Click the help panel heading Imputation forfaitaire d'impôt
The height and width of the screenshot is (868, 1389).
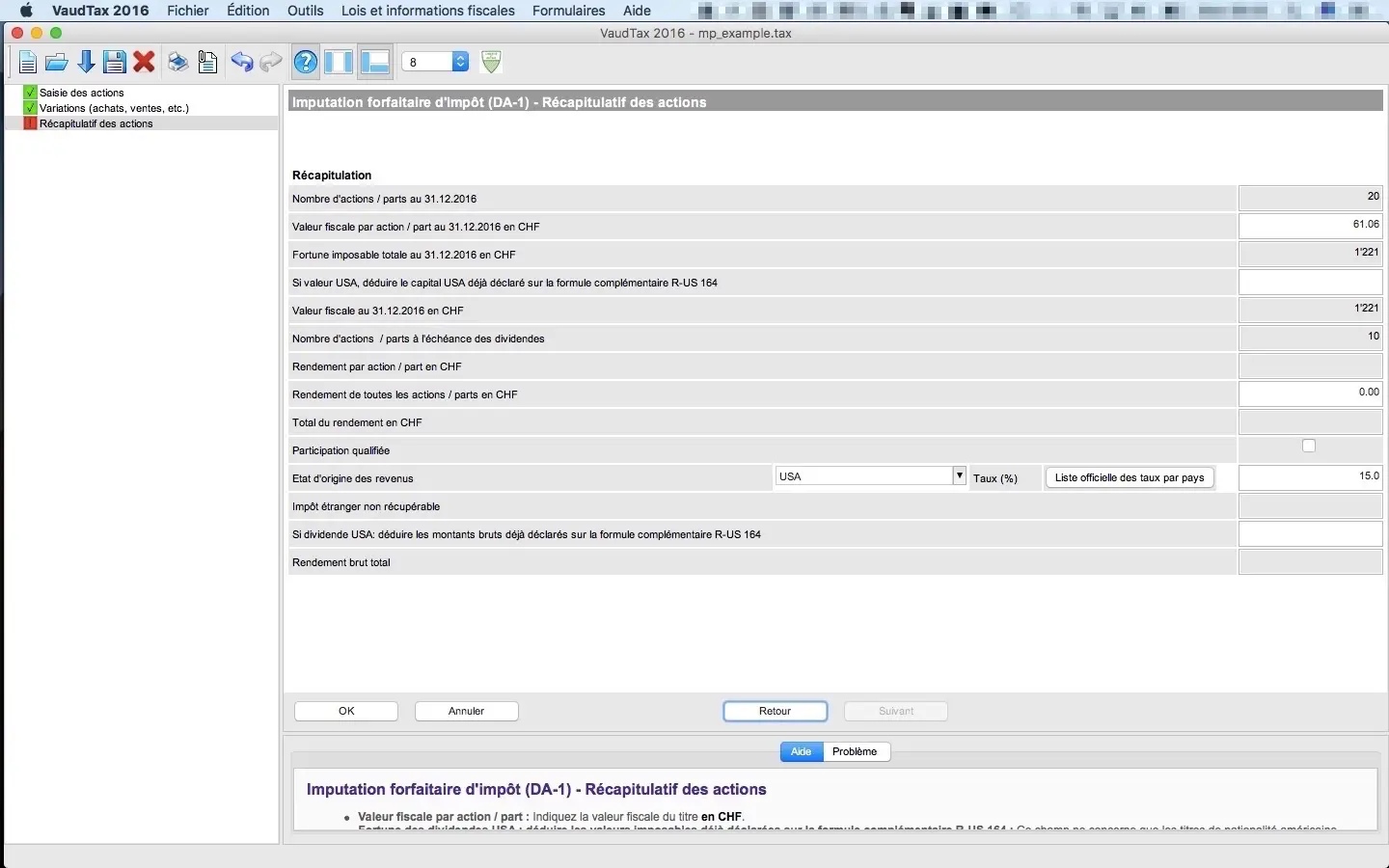(536, 789)
